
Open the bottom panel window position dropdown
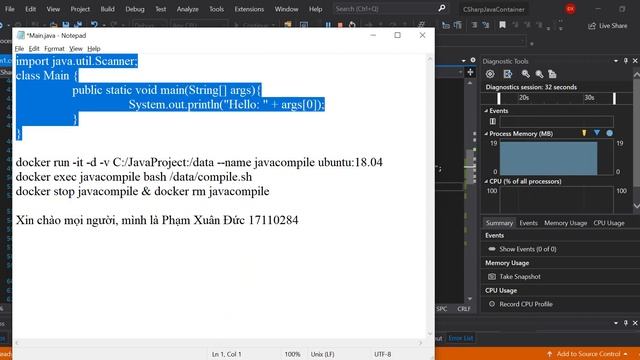tap(616, 323)
